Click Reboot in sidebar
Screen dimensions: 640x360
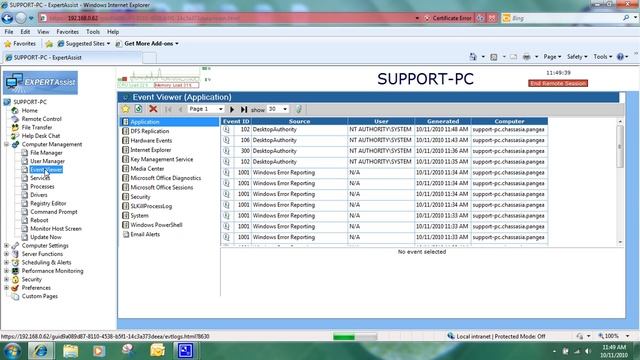[39, 220]
